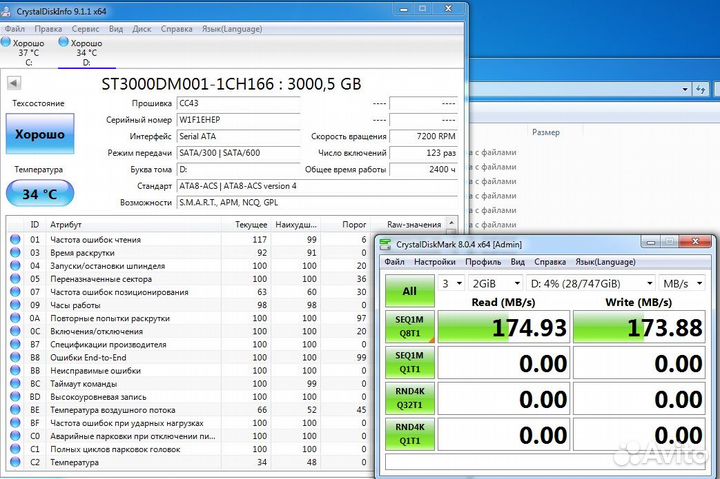Click the previous disk arrow button
This screenshot has width=720, height=479.
point(14,83)
